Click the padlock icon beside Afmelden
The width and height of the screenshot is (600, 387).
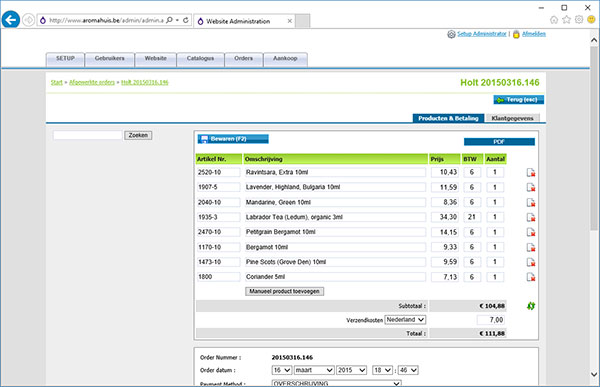[x=516, y=34]
